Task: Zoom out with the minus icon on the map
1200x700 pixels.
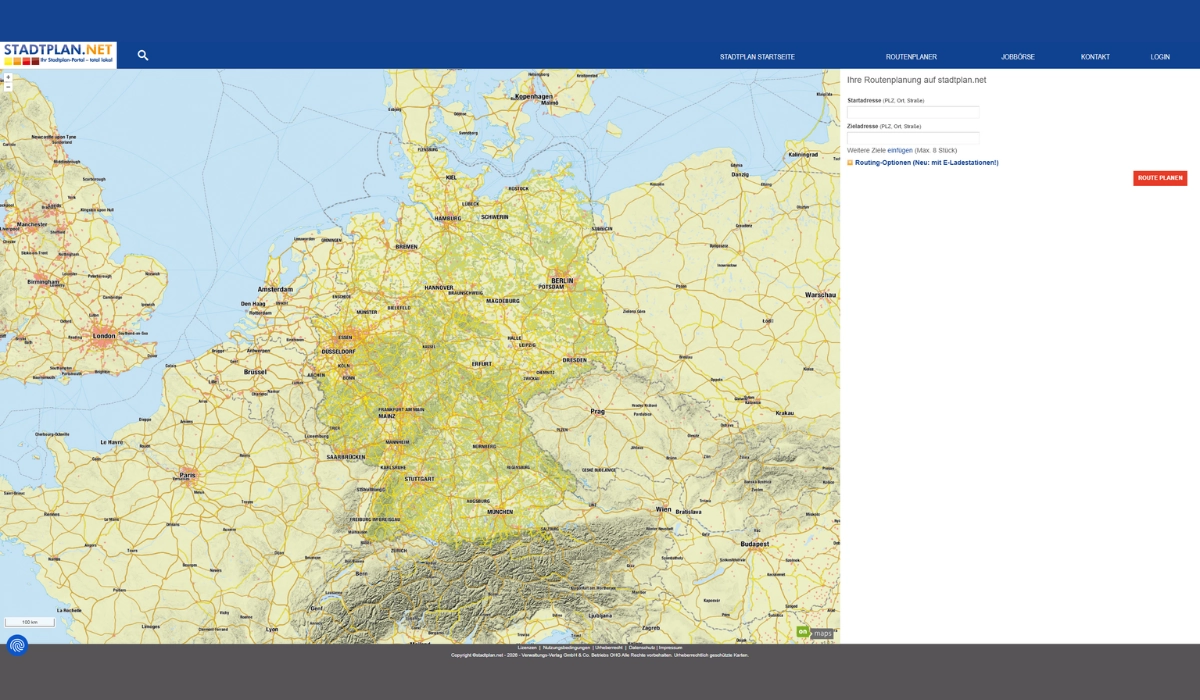Action: 9,85
